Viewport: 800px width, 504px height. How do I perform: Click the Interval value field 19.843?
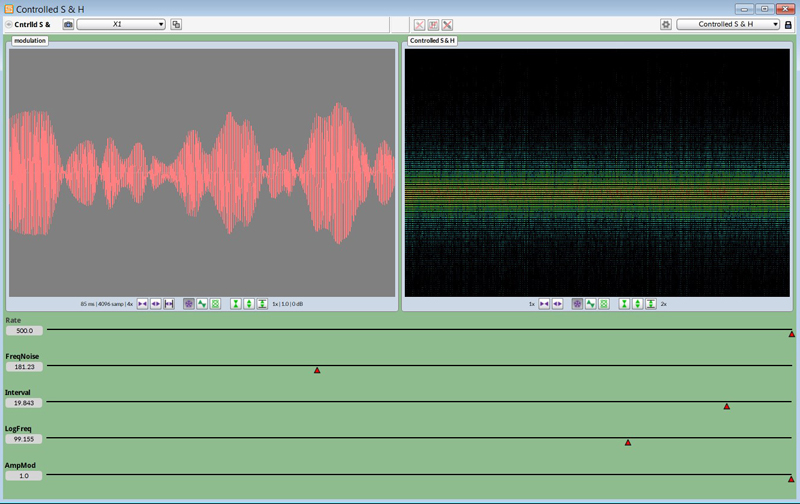(24, 403)
